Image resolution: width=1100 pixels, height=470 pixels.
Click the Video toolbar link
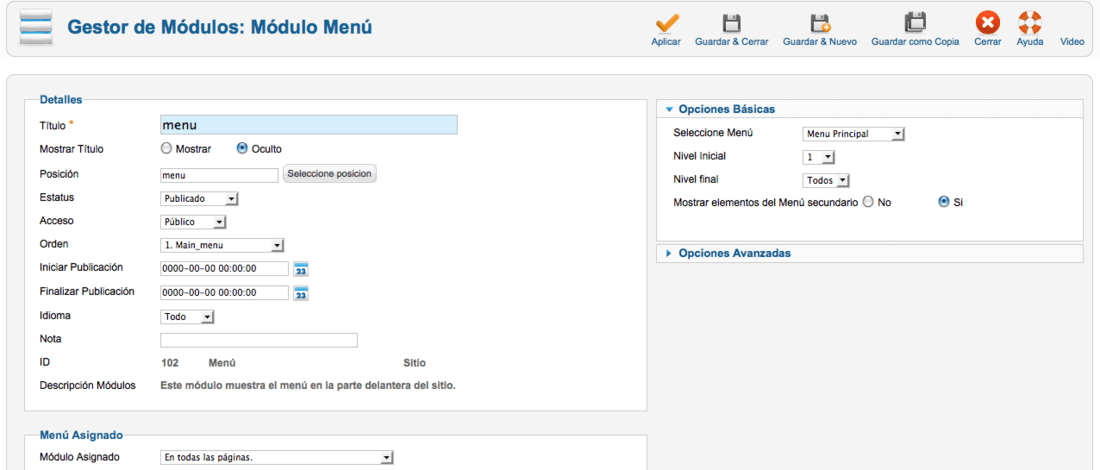1073,42
